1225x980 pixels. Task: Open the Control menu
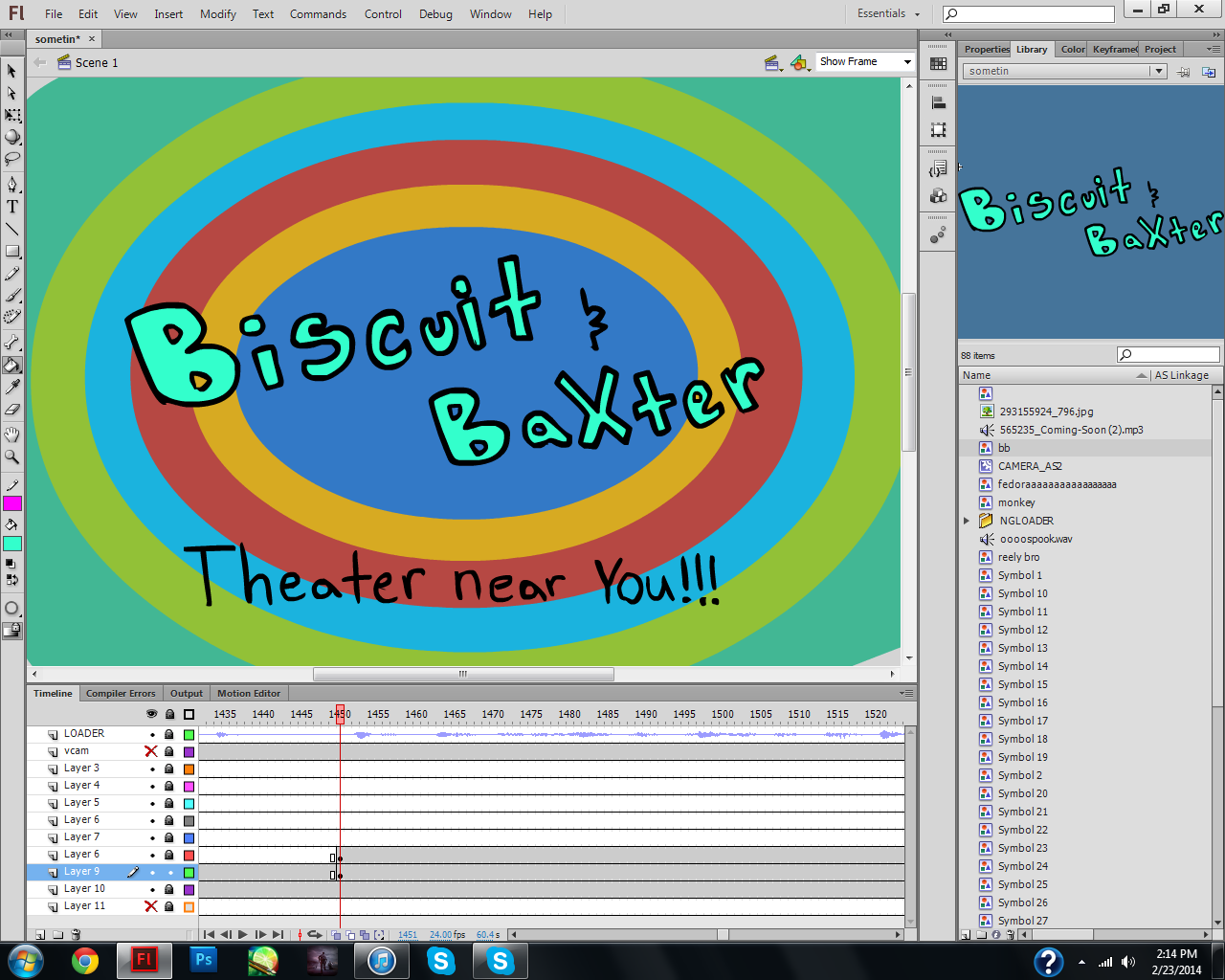(383, 13)
